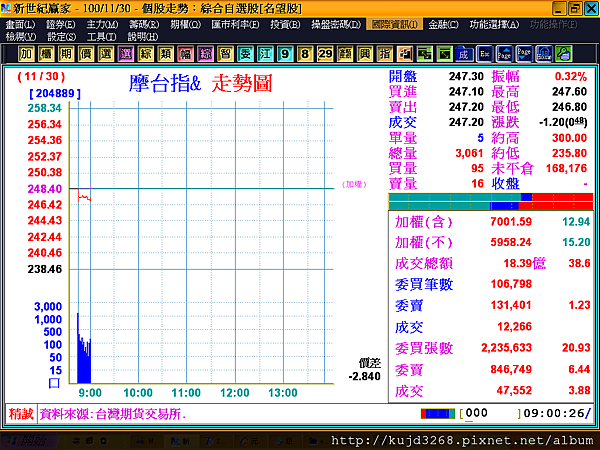
Task: Click the blue 成 folder toolbar icon
Action: coord(464,54)
